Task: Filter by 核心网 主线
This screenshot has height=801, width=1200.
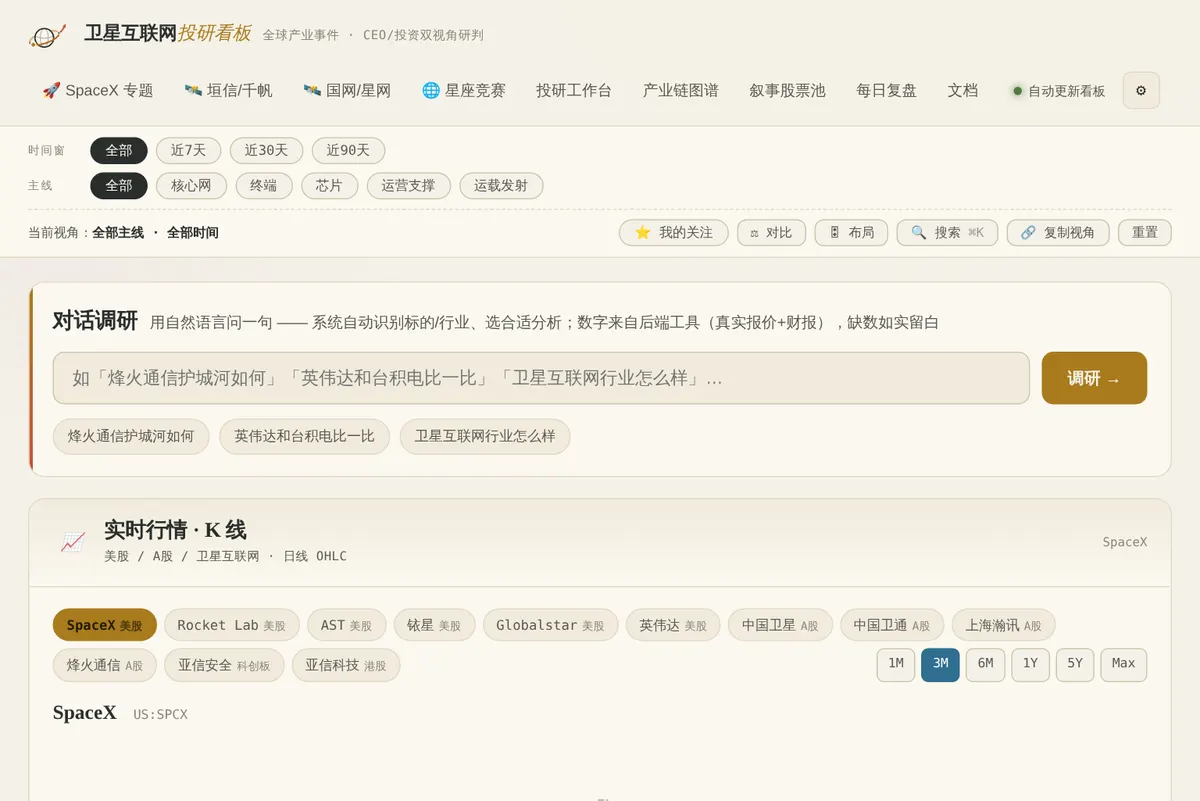Action: [x=191, y=186]
